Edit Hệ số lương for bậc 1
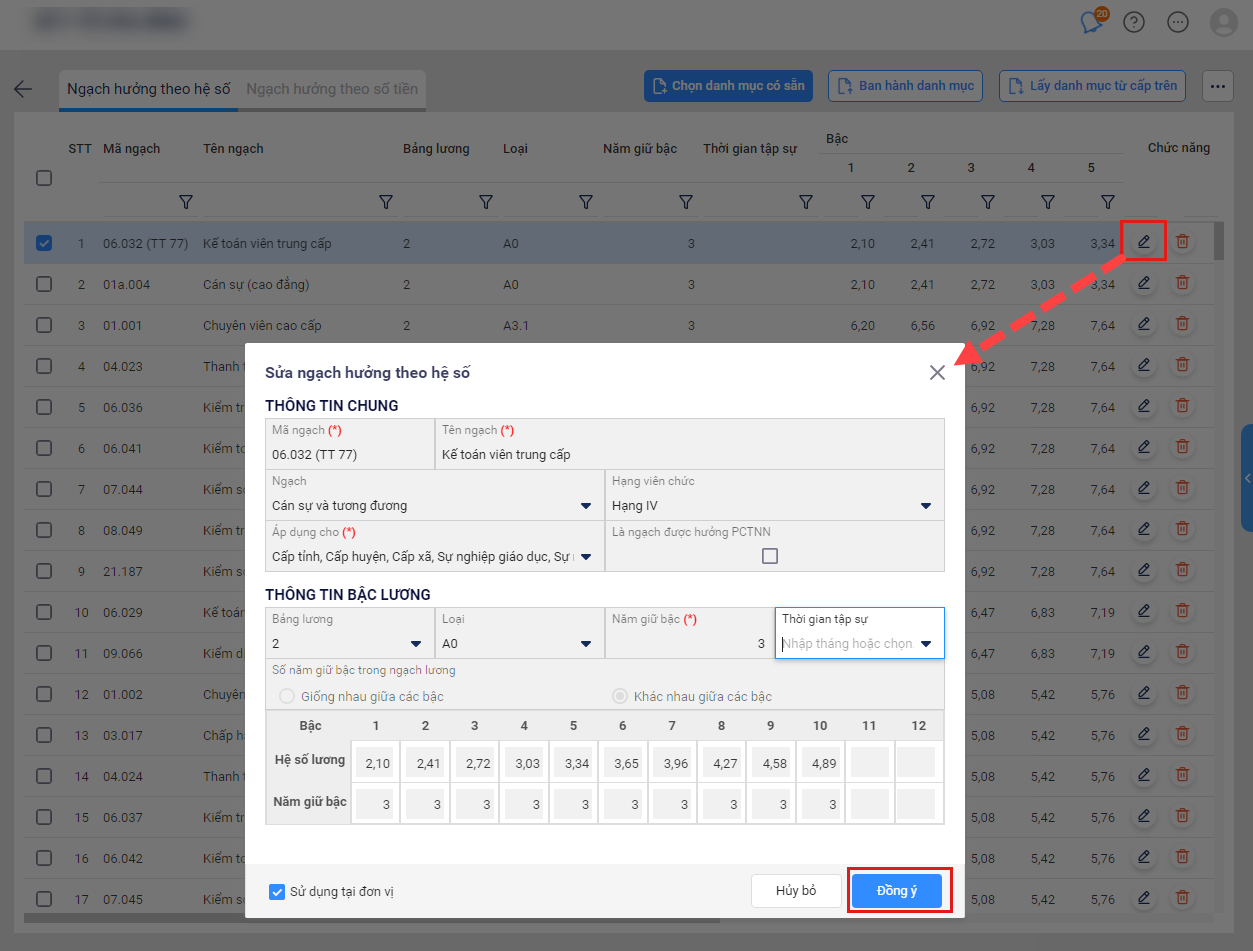Viewport: 1253px width, 951px height. (375, 762)
